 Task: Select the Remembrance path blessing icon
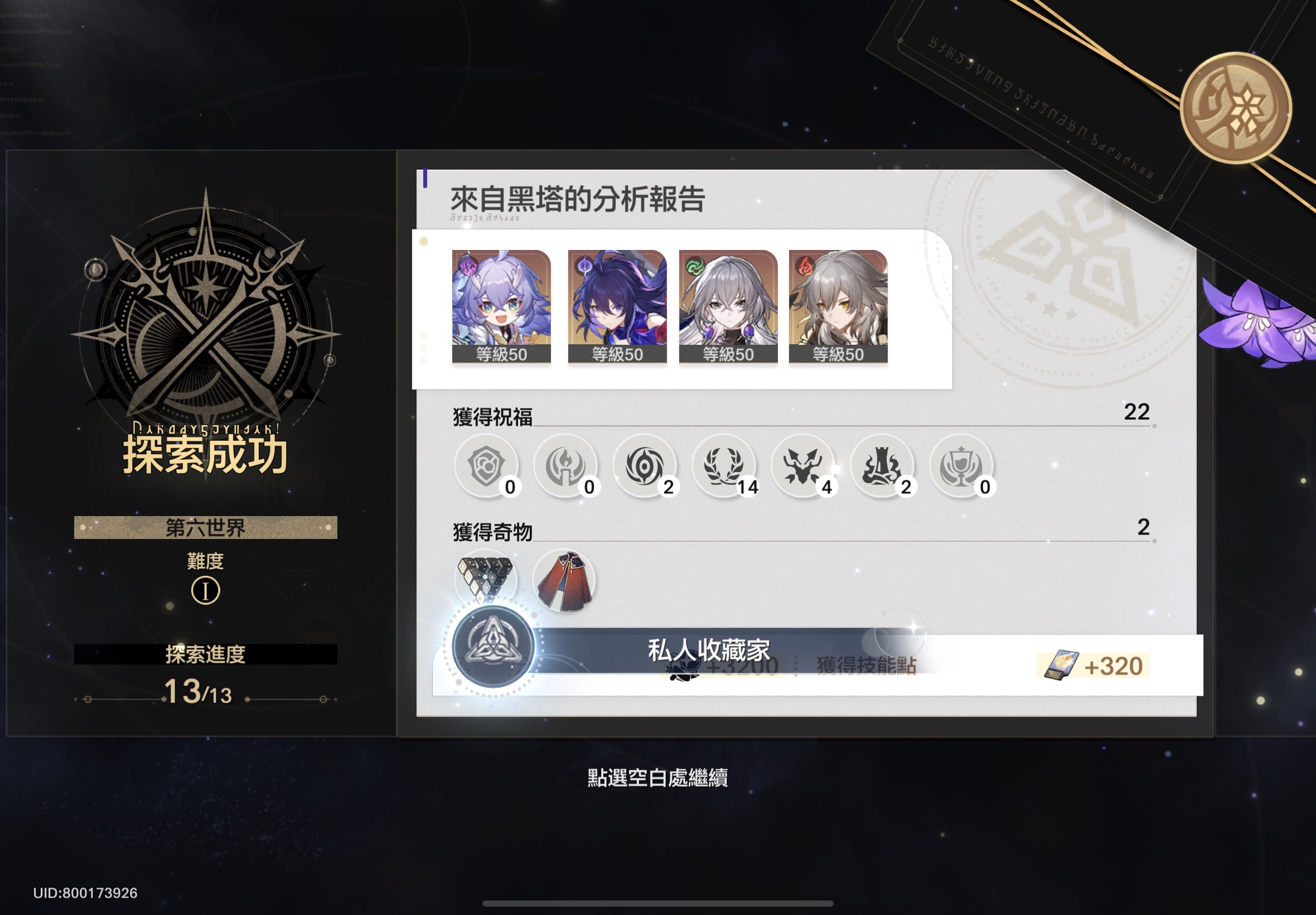tap(565, 465)
